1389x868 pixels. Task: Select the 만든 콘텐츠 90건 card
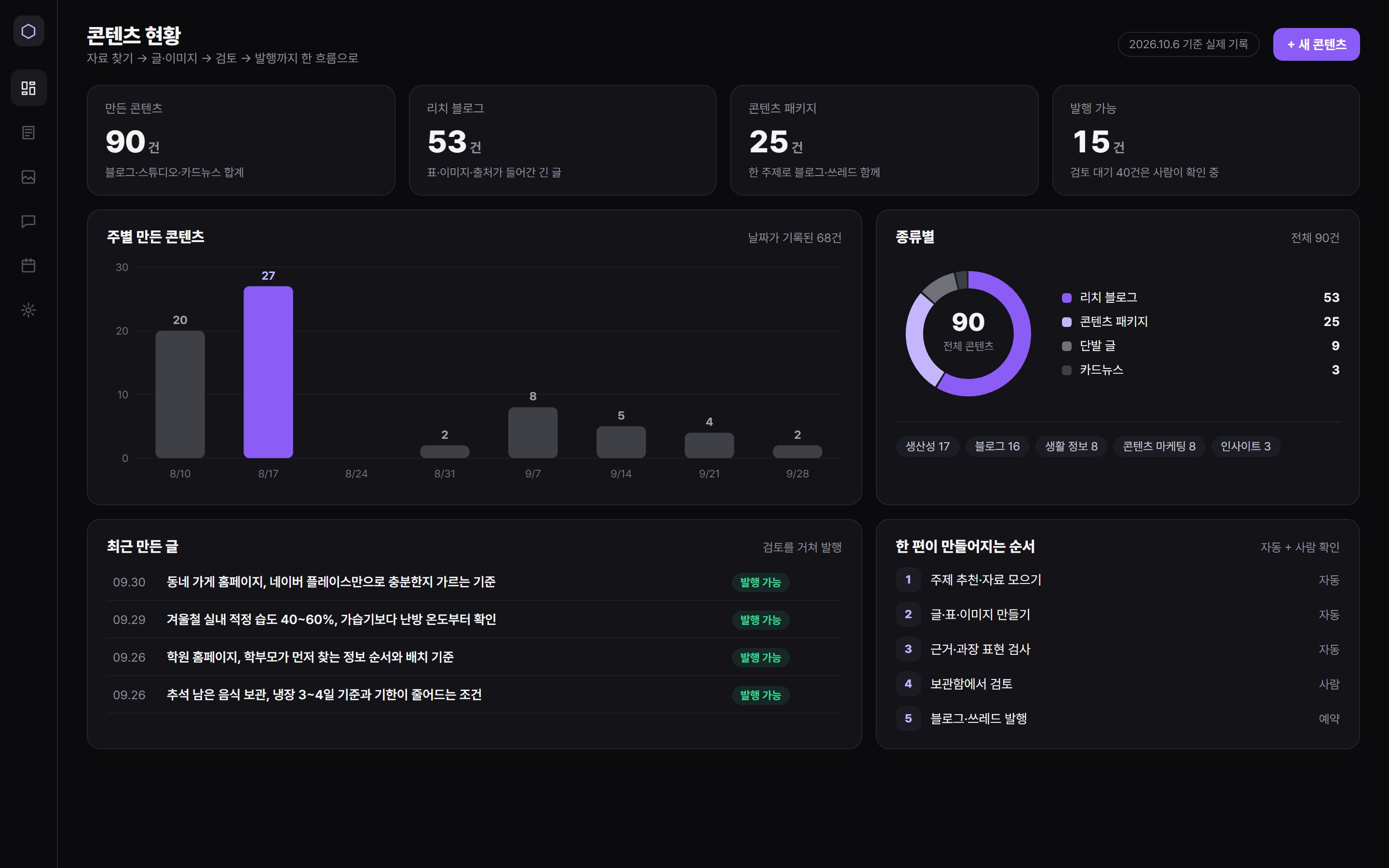[x=241, y=141]
